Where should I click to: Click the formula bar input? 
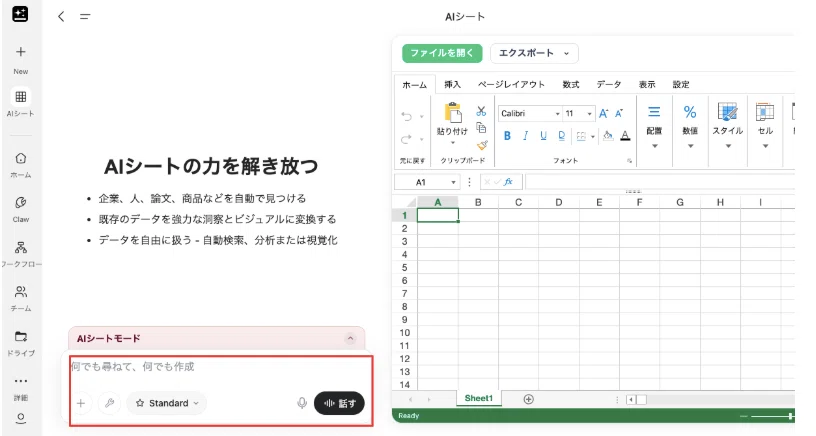tap(659, 182)
